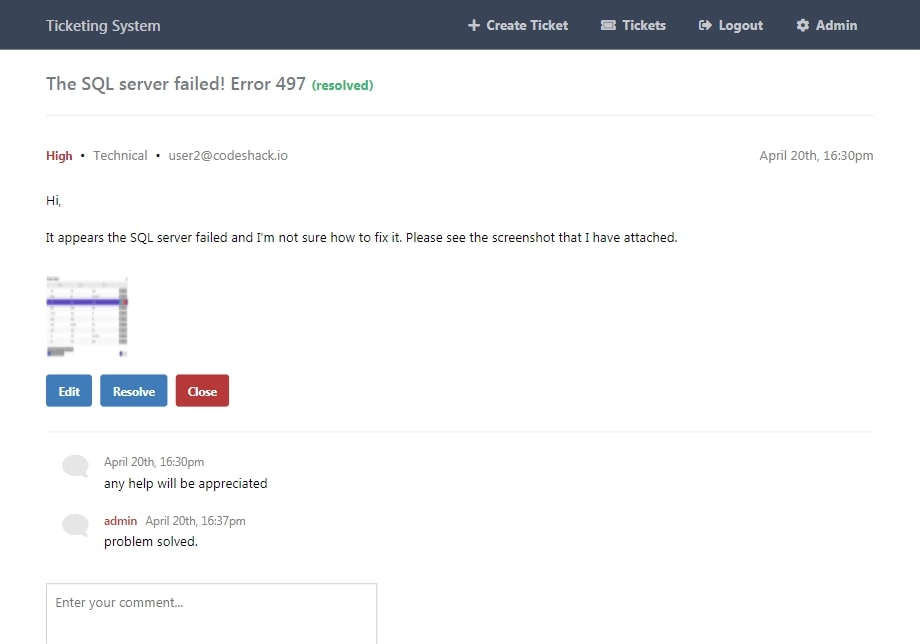Open the Admin panel link
Viewport: 920px width, 644px height.
[x=826, y=25]
